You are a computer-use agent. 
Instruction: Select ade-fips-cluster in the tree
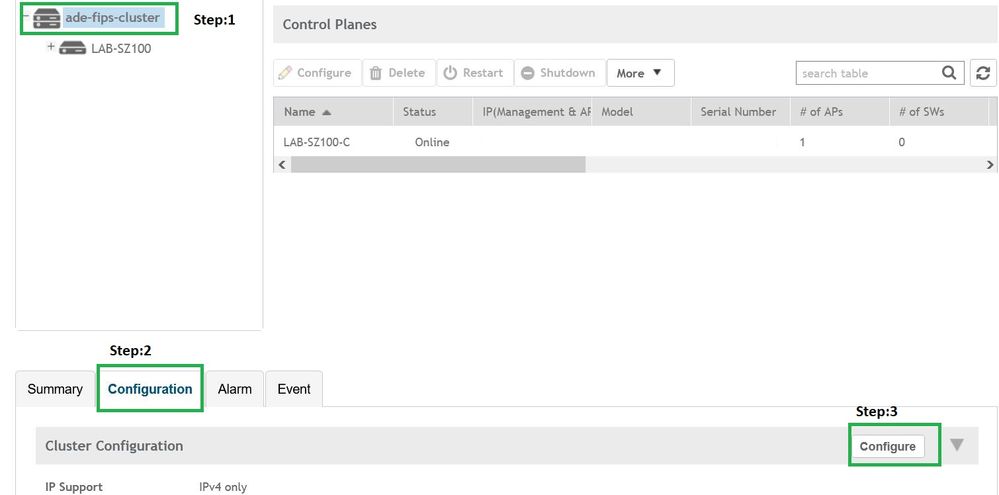tap(112, 18)
